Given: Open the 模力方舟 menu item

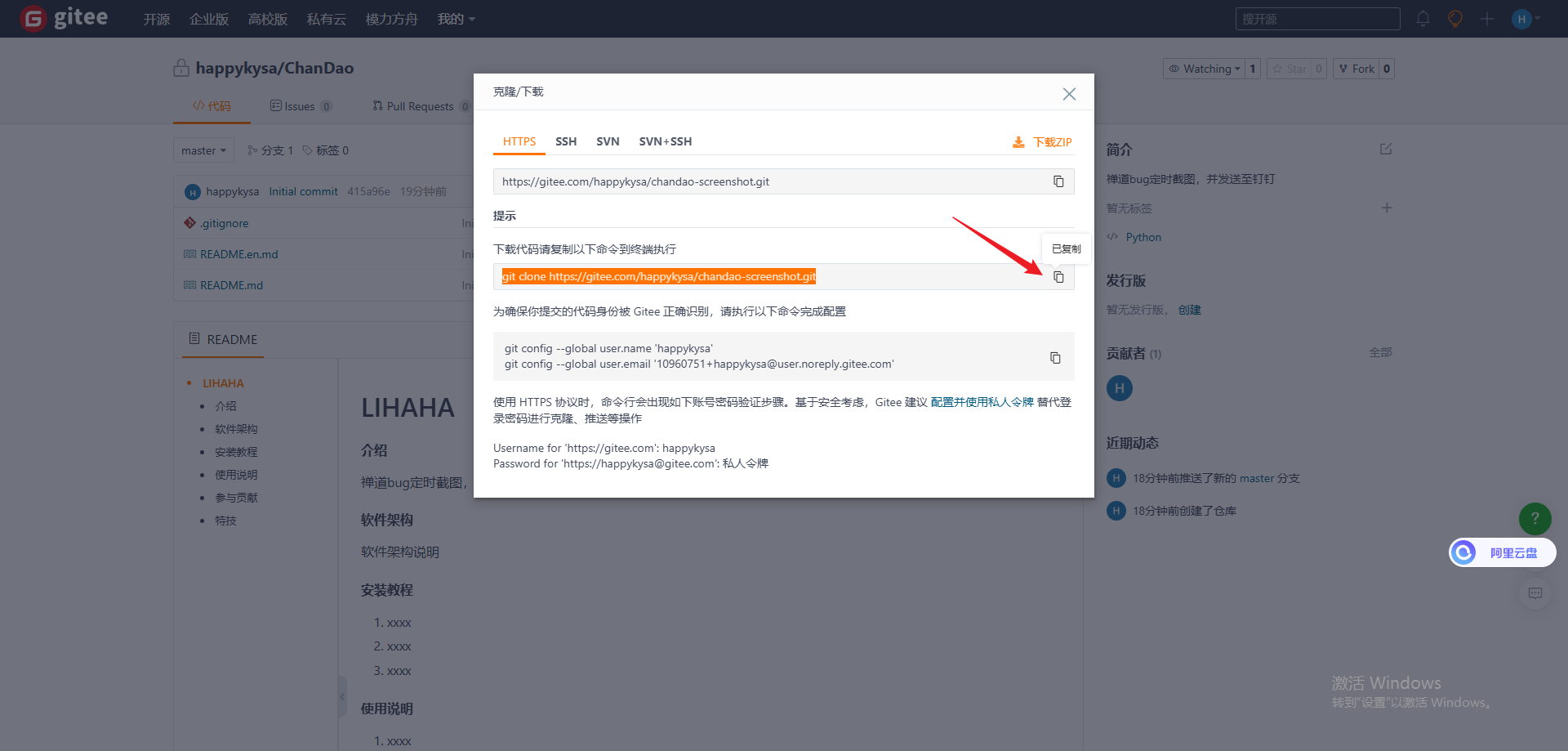Looking at the screenshot, I should [391, 19].
